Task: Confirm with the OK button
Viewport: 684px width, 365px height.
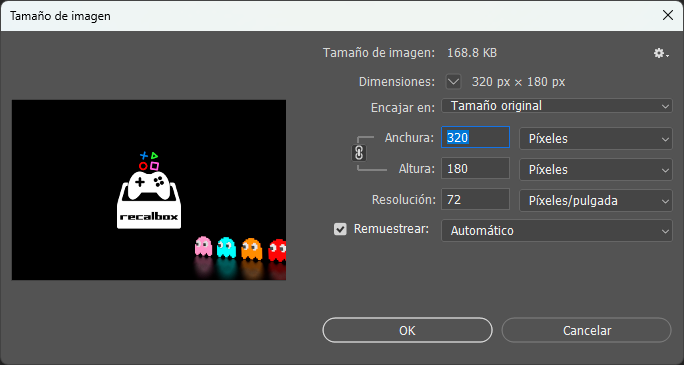Action: pos(407,330)
